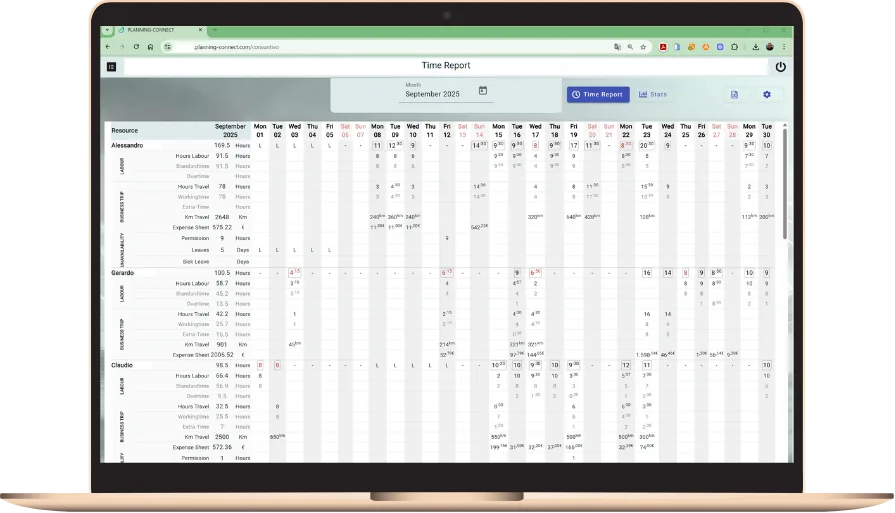
Task: Click the power logout icon
Action: tap(780, 67)
